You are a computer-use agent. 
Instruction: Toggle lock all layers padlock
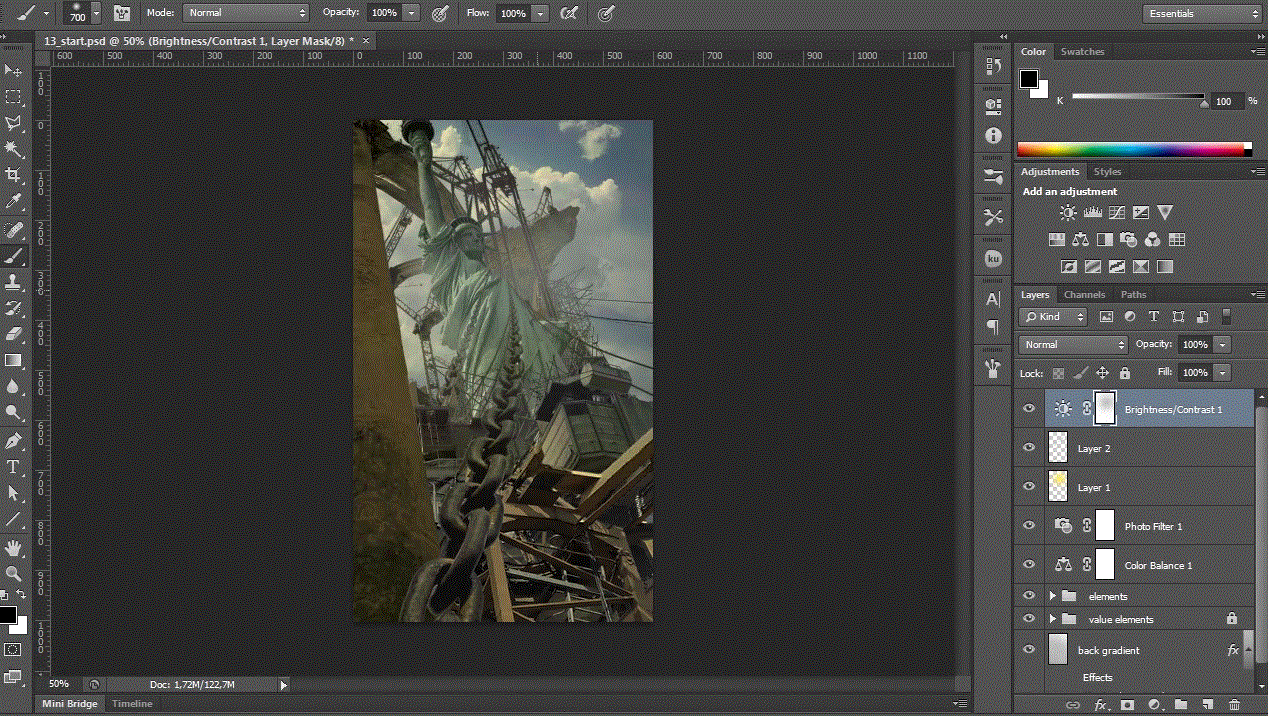pyautogui.click(x=1125, y=373)
